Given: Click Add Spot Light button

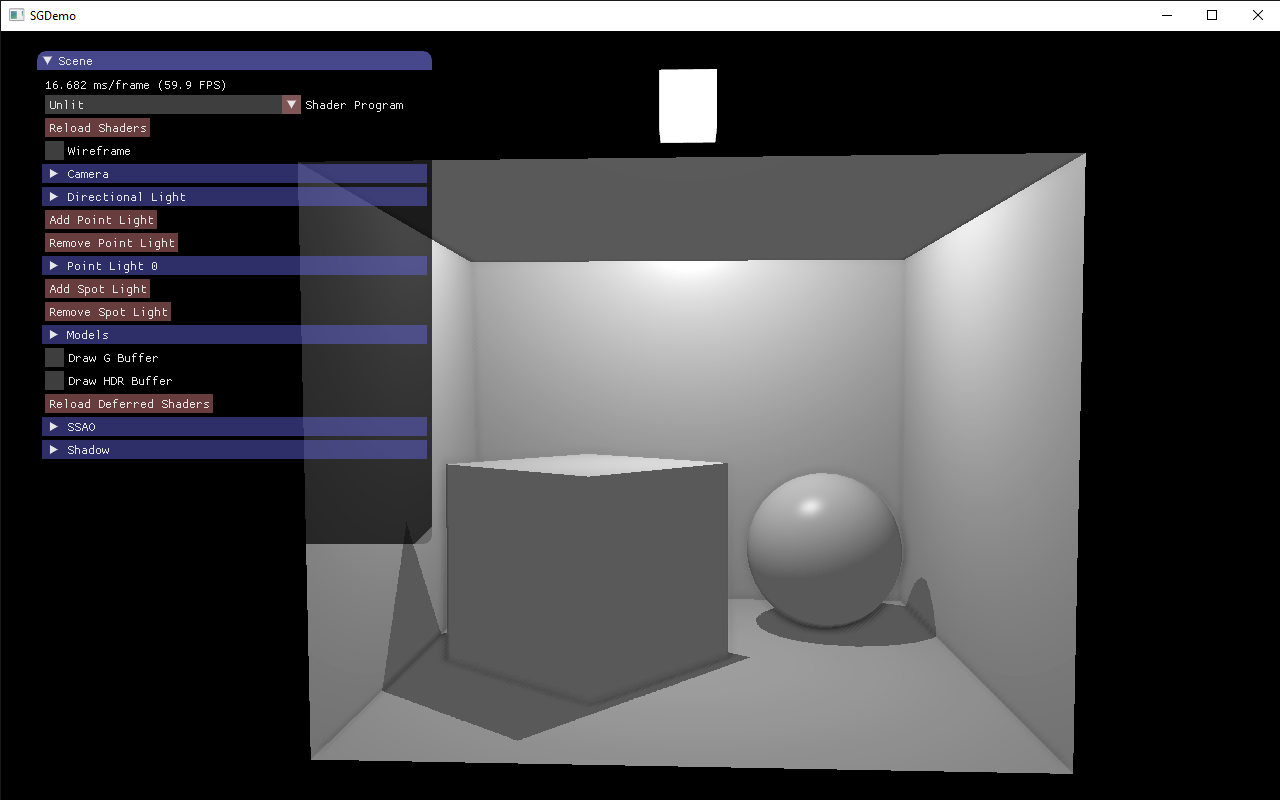Looking at the screenshot, I should point(98,289).
